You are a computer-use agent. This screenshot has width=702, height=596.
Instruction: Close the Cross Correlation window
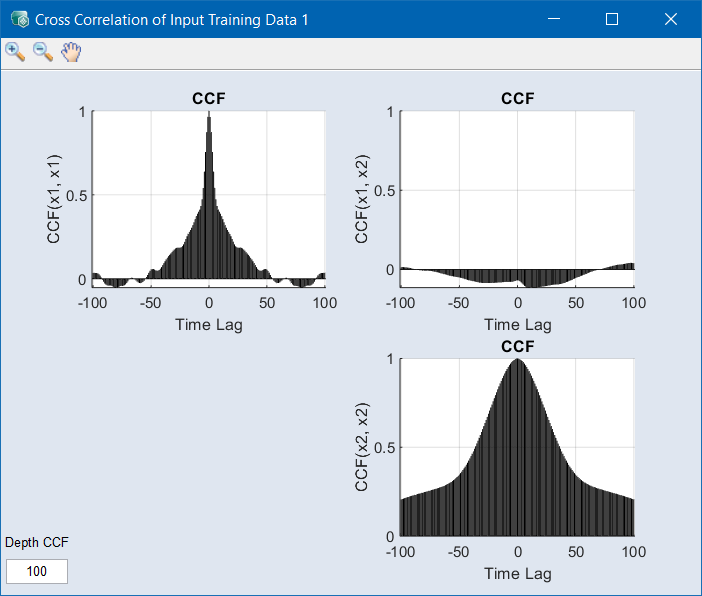pyautogui.click(x=670, y=19)
